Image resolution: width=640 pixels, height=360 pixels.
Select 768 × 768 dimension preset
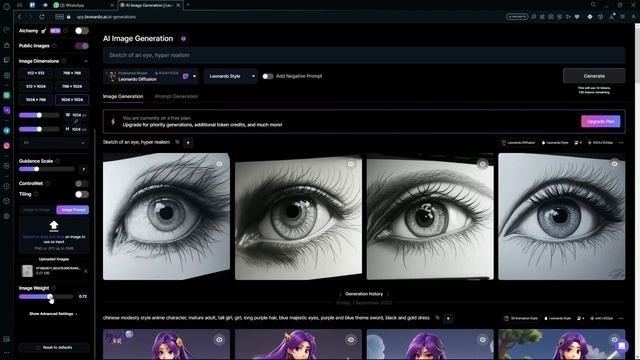point(72,73)
